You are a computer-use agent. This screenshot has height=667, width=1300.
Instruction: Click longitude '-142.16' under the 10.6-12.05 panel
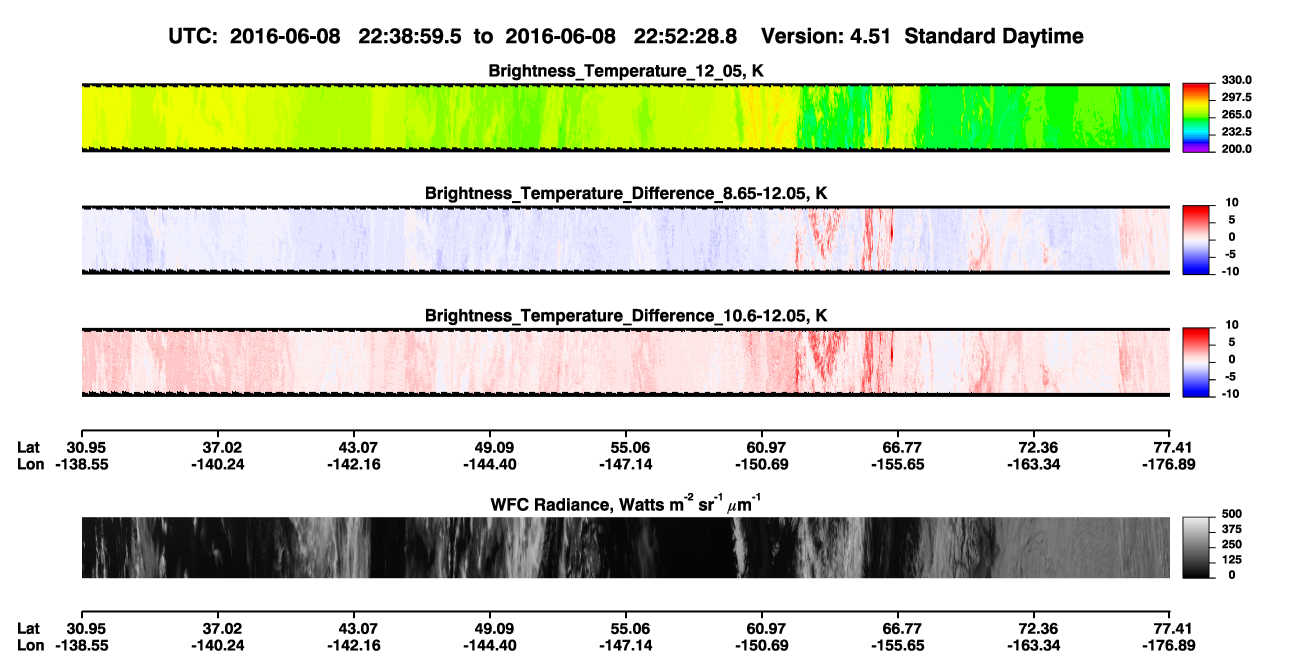click(355, 464)
